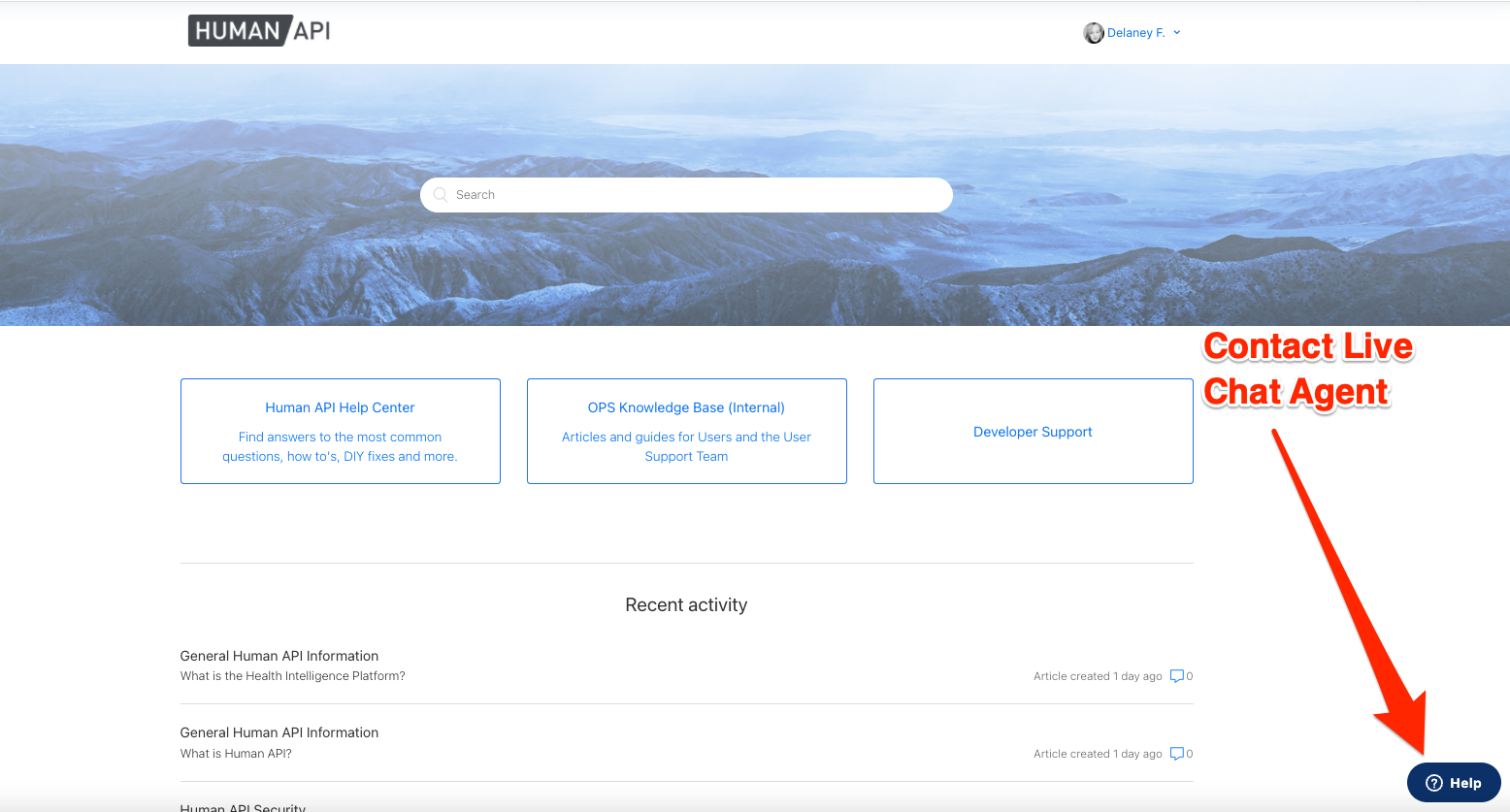This screenshot has width=1510, height=812.
Task: Click 'Articles and guides for Users' description text
Action: pos(686,446)
